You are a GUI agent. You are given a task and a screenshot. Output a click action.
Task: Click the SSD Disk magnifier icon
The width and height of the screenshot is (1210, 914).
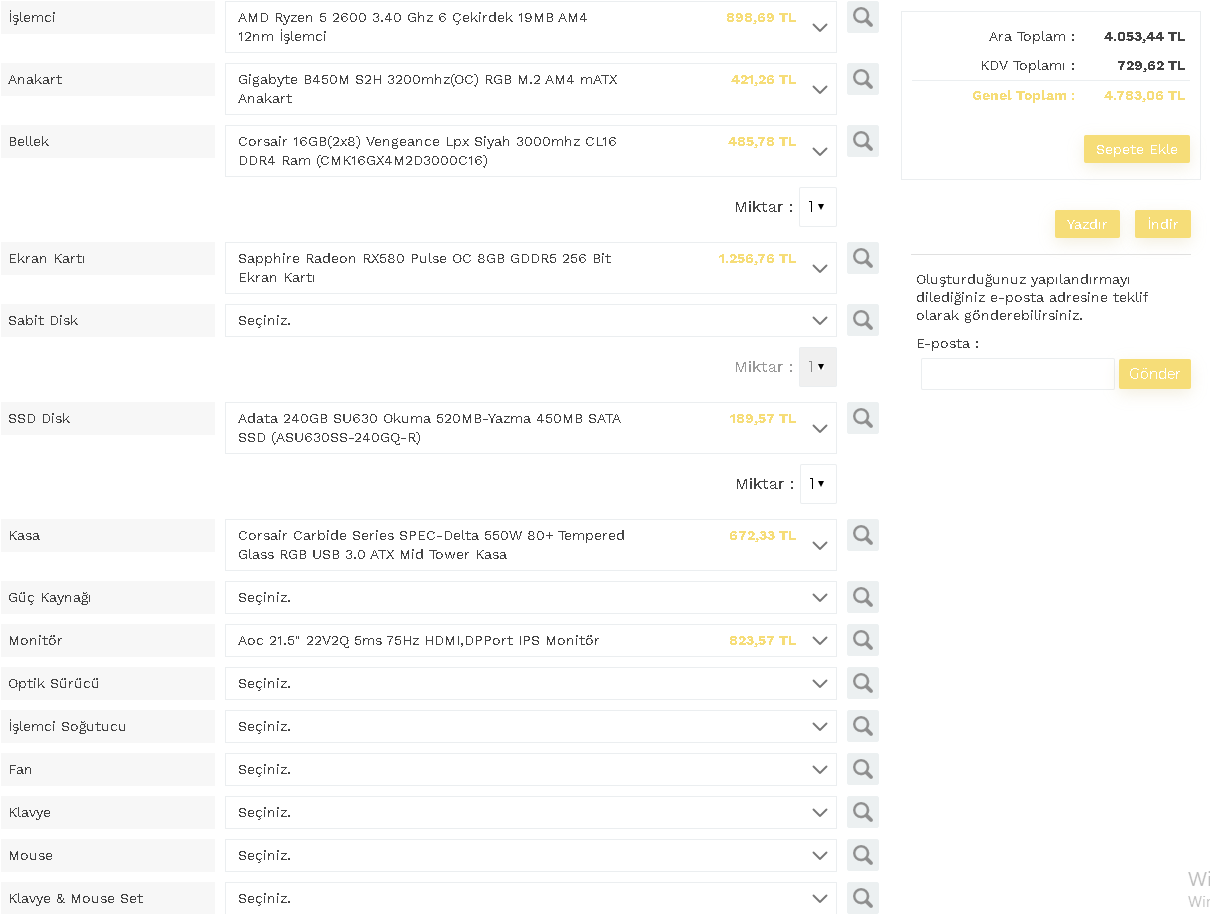click(862, 418)
